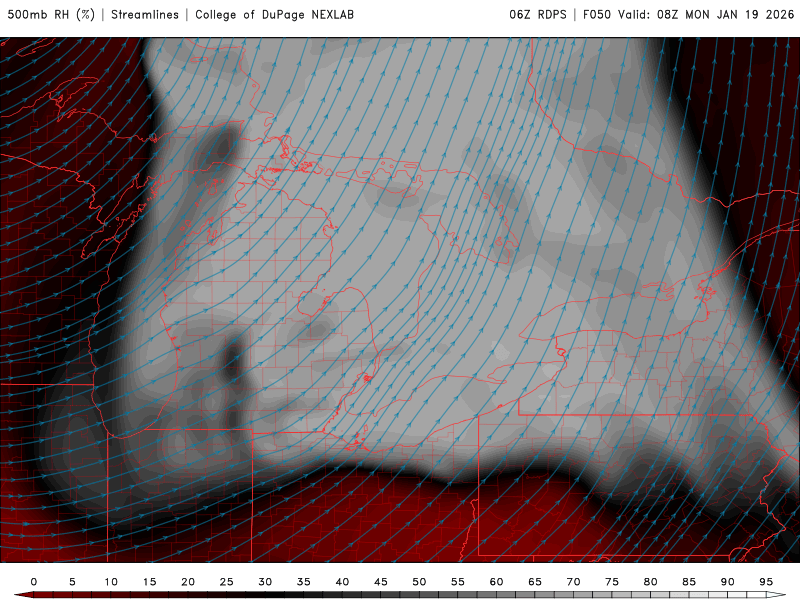
Task: Click the "80" color scale label
Action: [x=650, y=582]
